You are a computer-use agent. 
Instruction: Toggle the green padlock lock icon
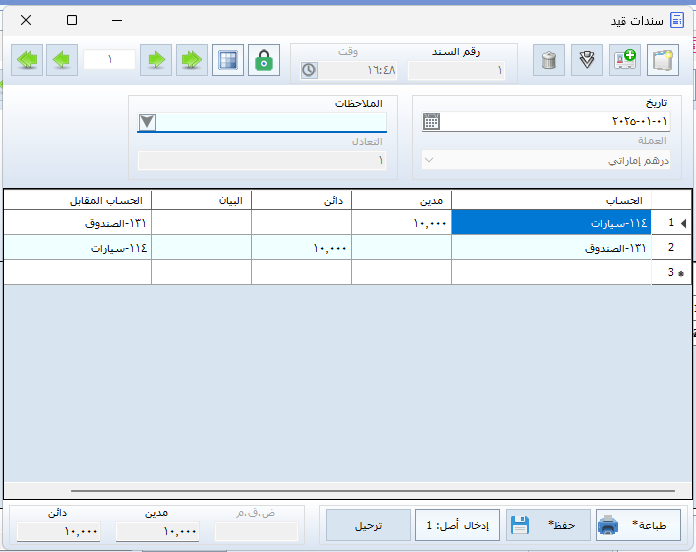[x=264, y=60]
